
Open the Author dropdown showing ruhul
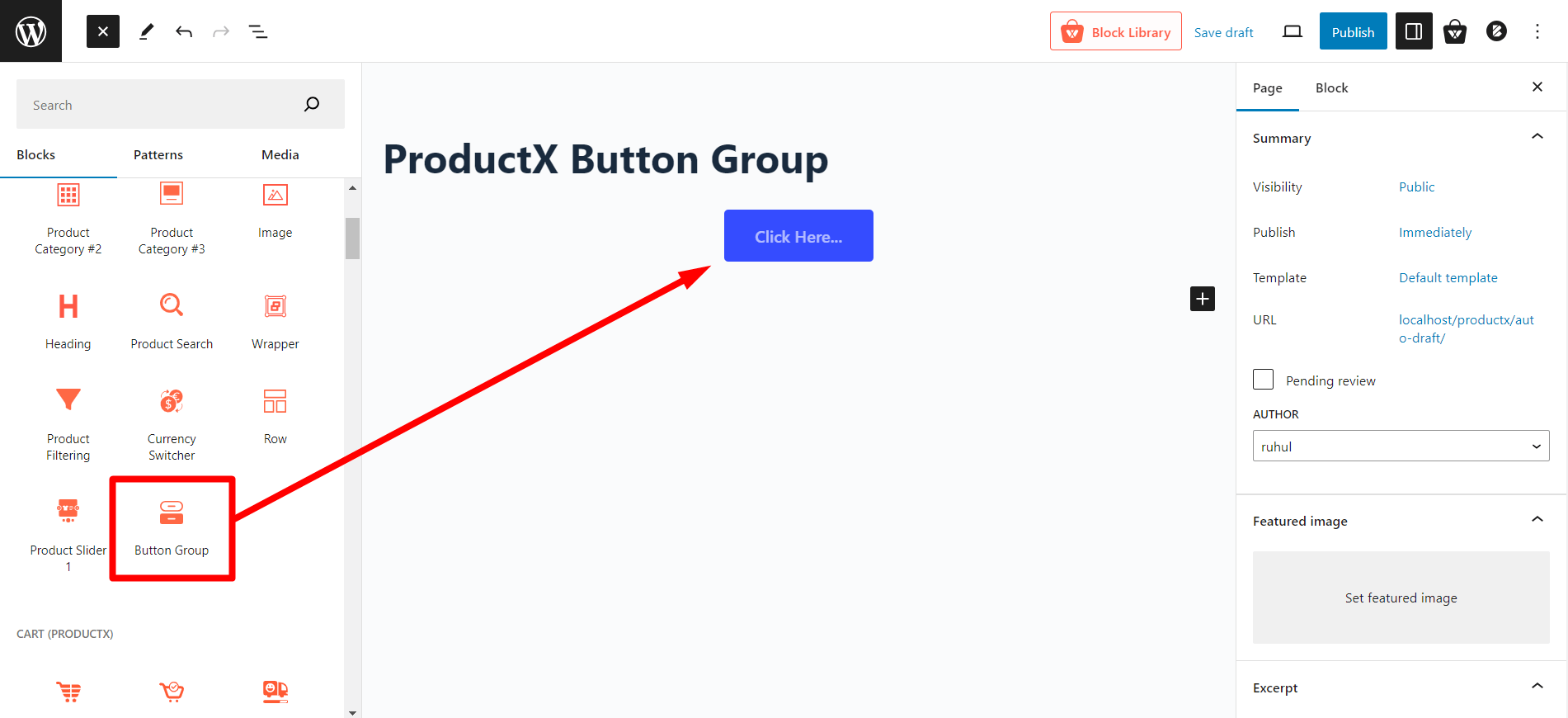point(1400,446)
